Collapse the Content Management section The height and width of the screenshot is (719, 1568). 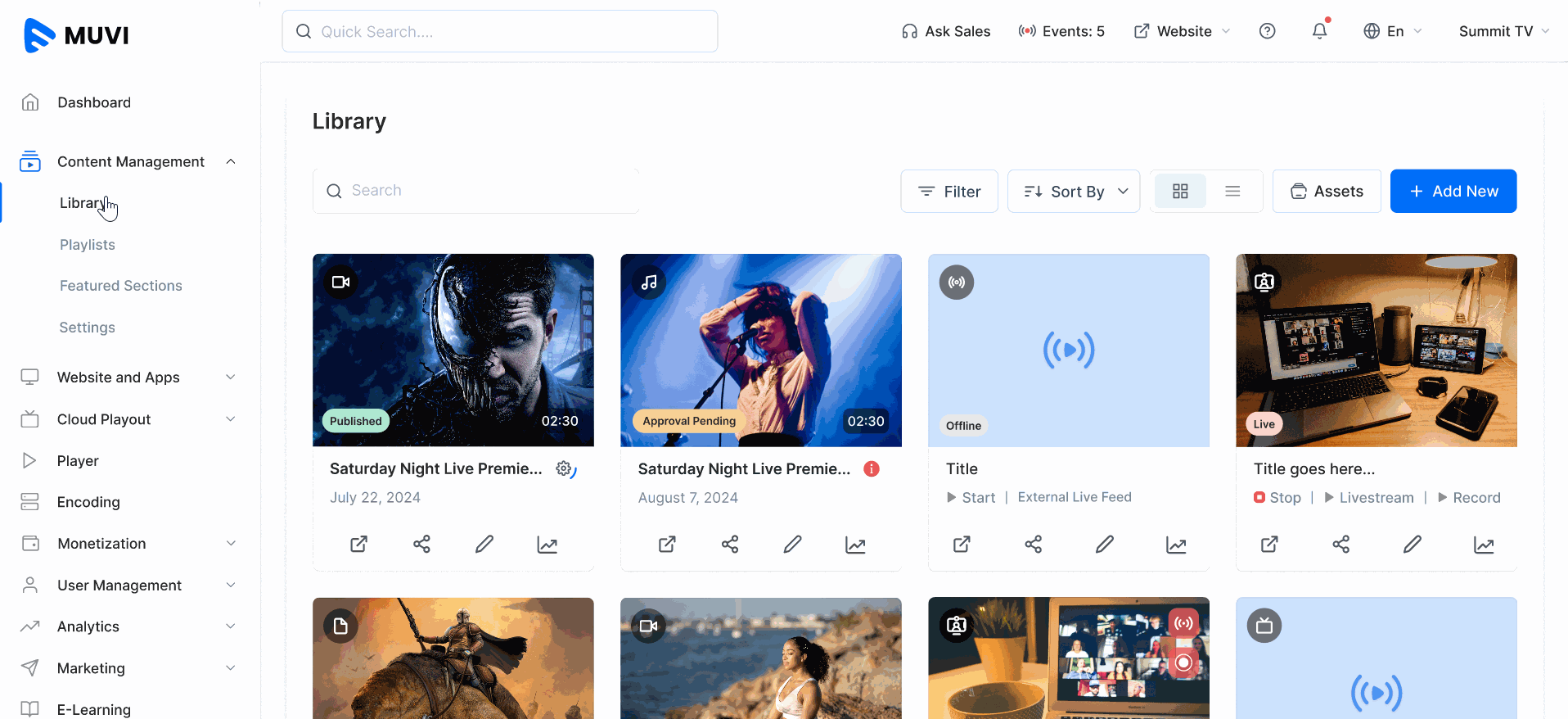(231, 161)
